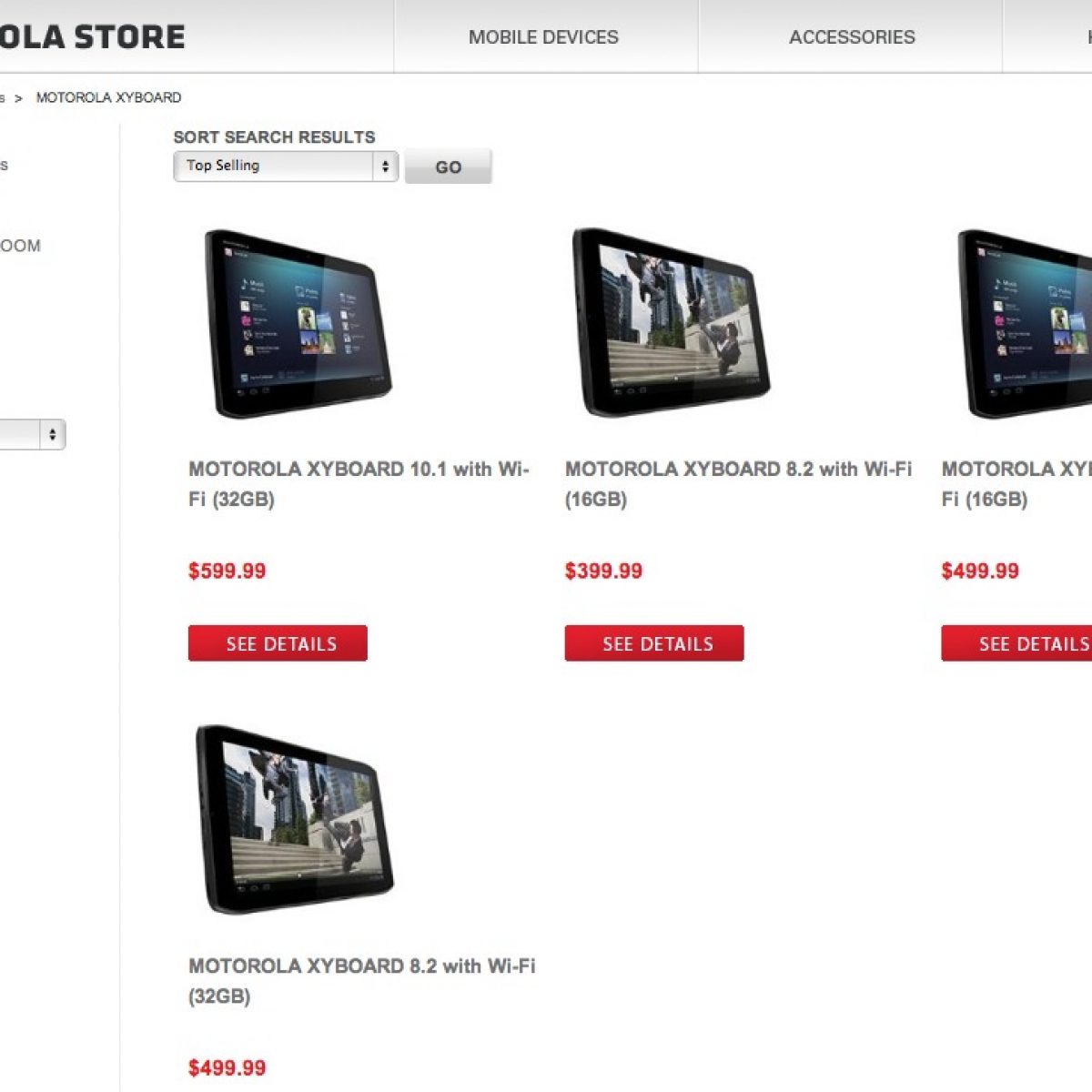1092x1092 pixels.
Task: Open the ACCESSORIES menu
Action: tap(852, 37)
